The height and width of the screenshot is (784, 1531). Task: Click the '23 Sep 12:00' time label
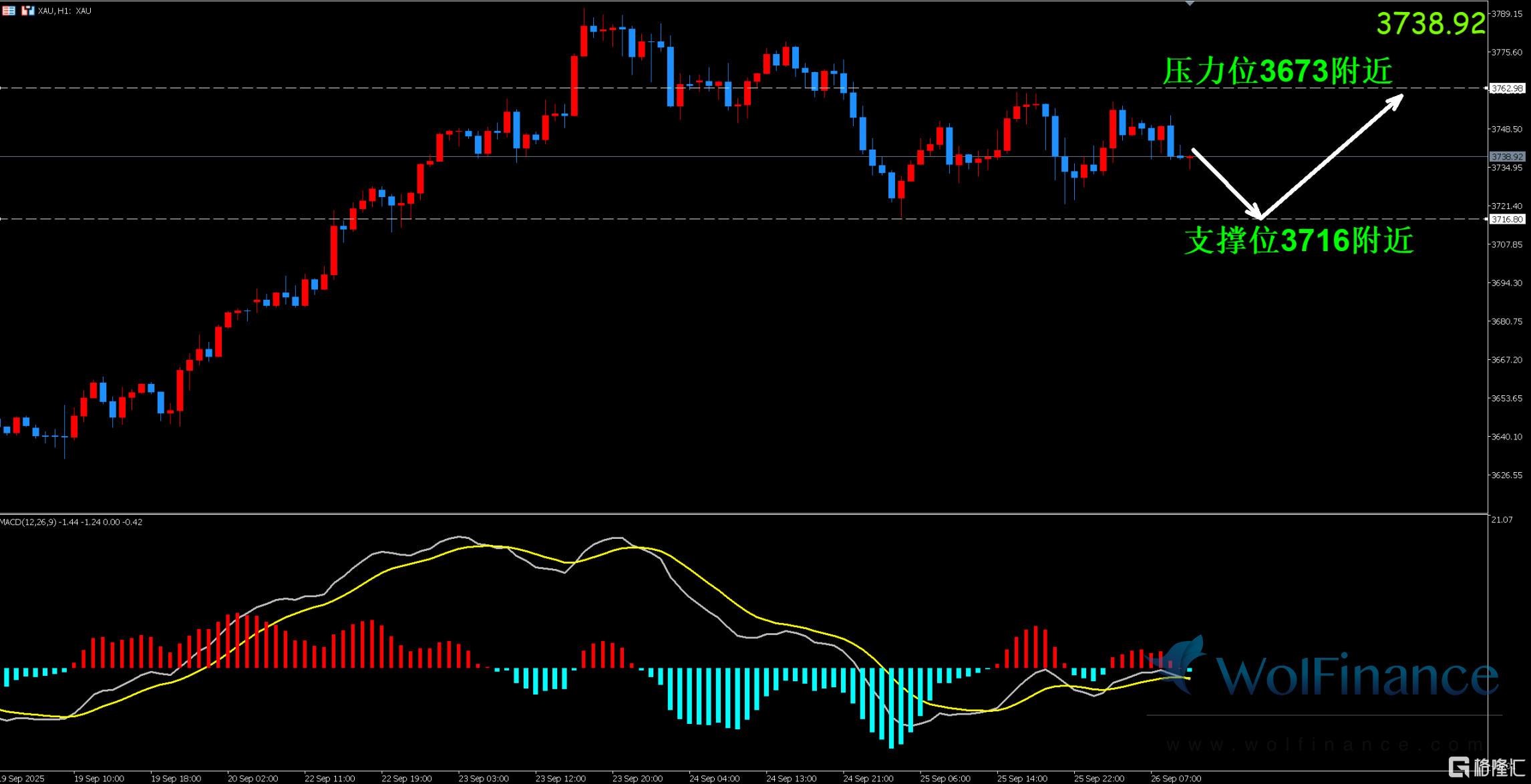(x=560, y=779)
